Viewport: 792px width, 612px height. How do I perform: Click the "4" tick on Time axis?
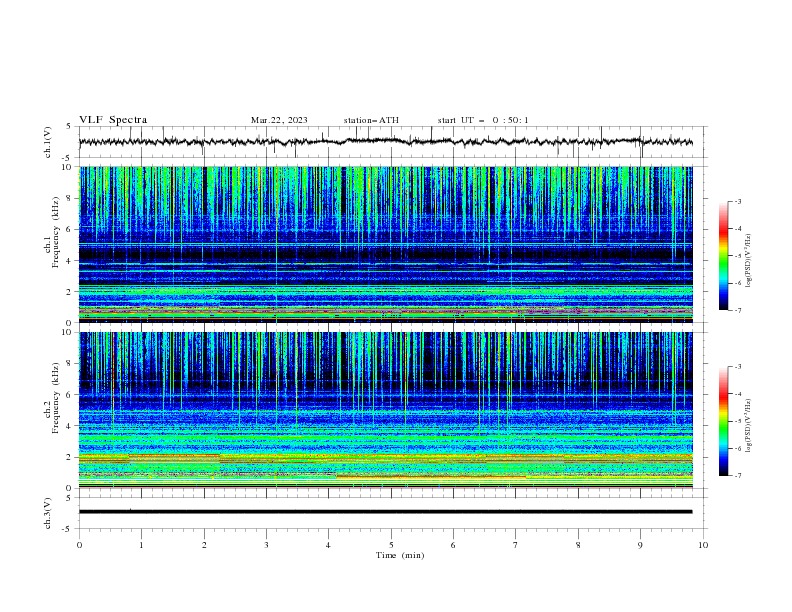coord(328,545)
